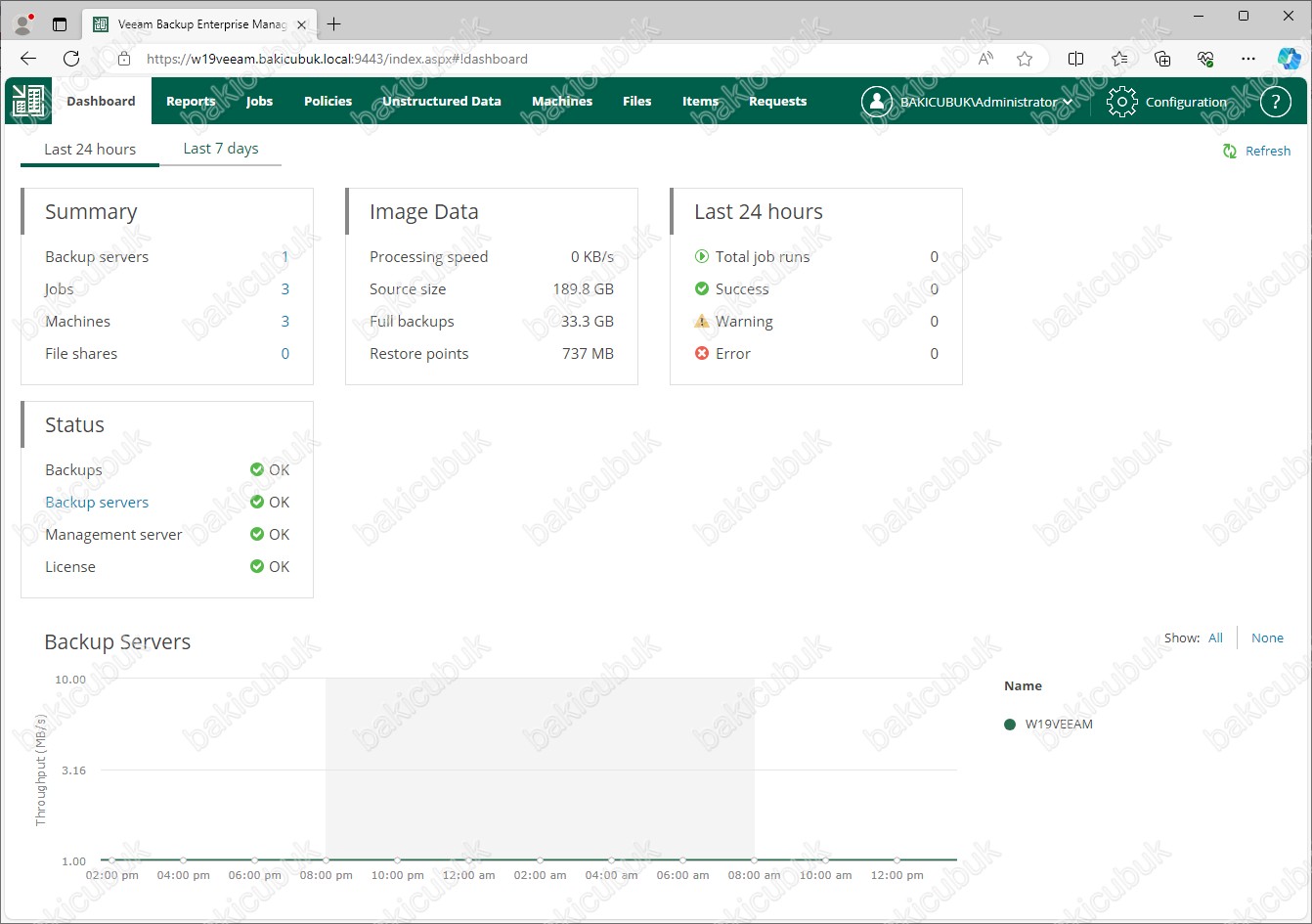Click the Veeam Enterprise Manager logo icon
1312x924 pixels.
28,102
